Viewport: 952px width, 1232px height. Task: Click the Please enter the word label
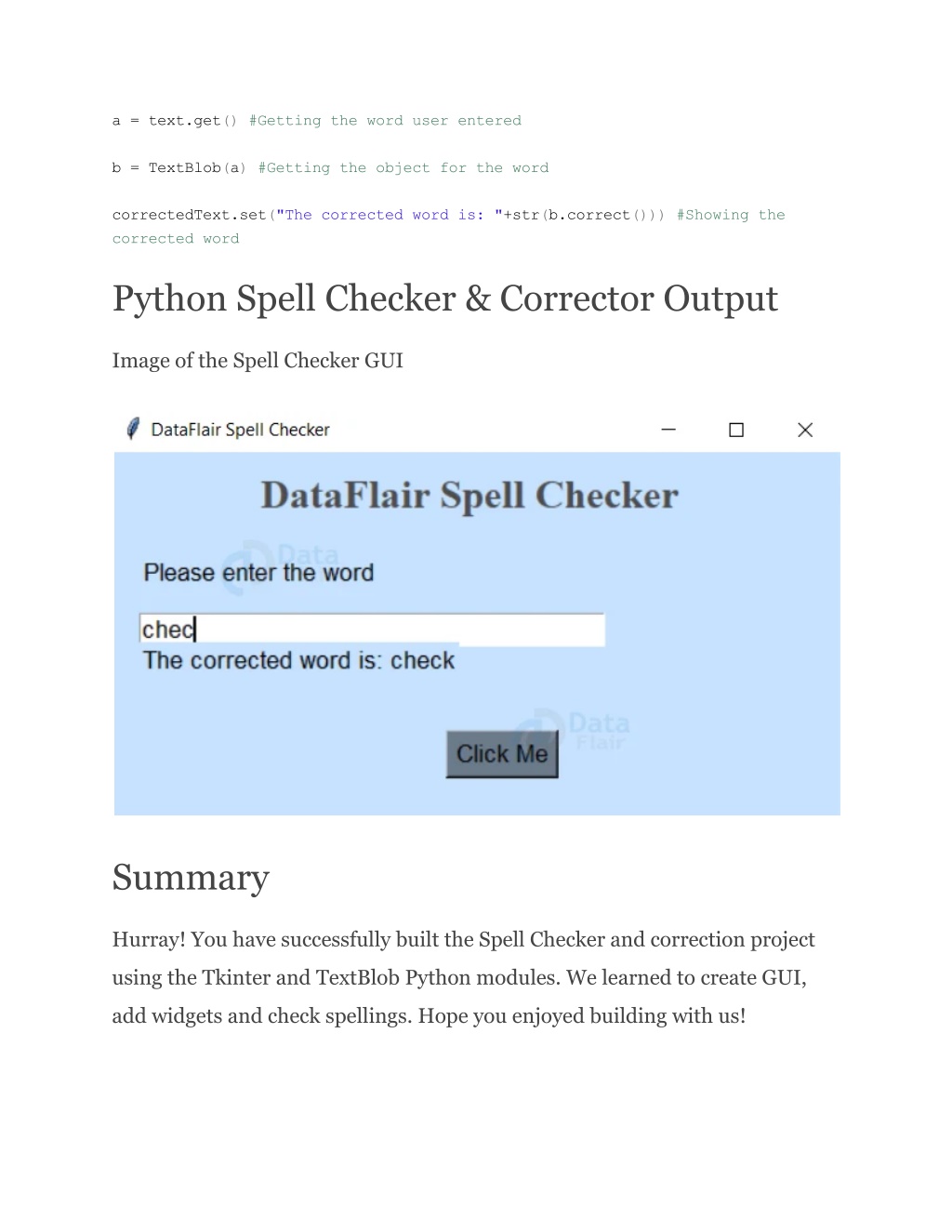(x=258, y=573)
